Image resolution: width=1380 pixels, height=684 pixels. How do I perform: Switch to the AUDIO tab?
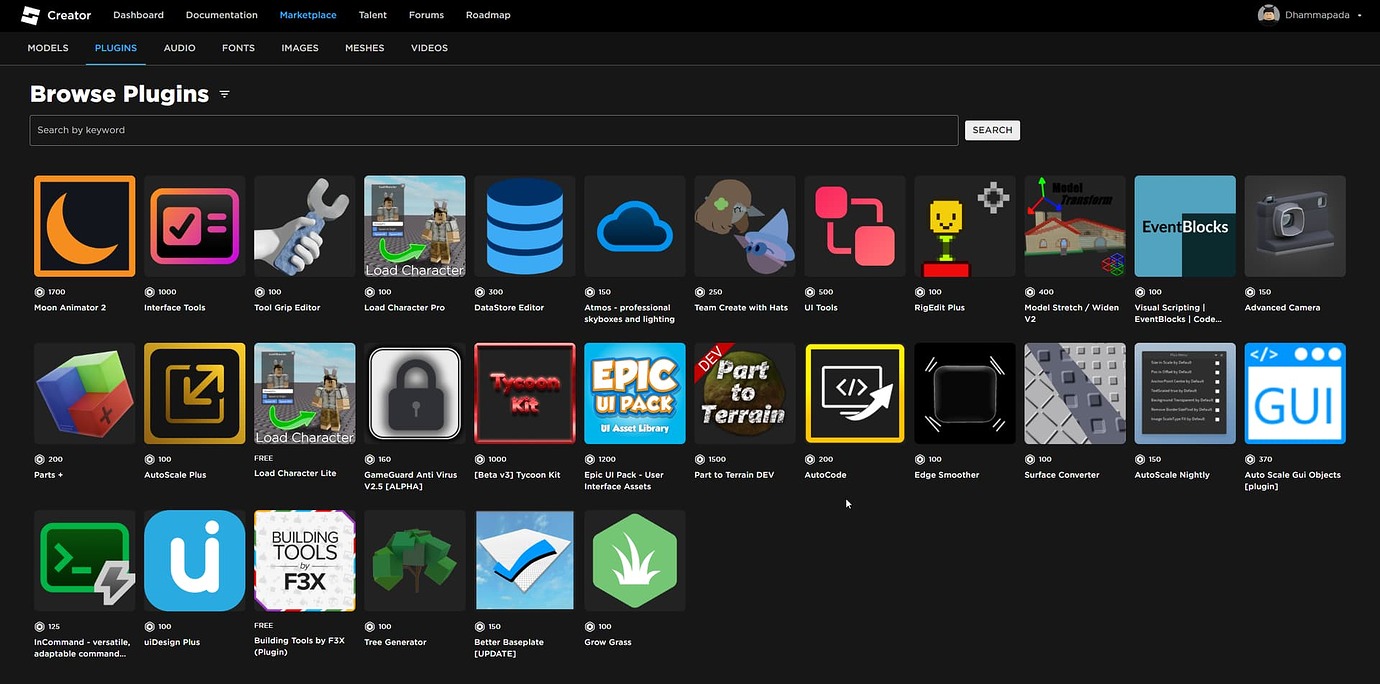[x=180, y=48]
